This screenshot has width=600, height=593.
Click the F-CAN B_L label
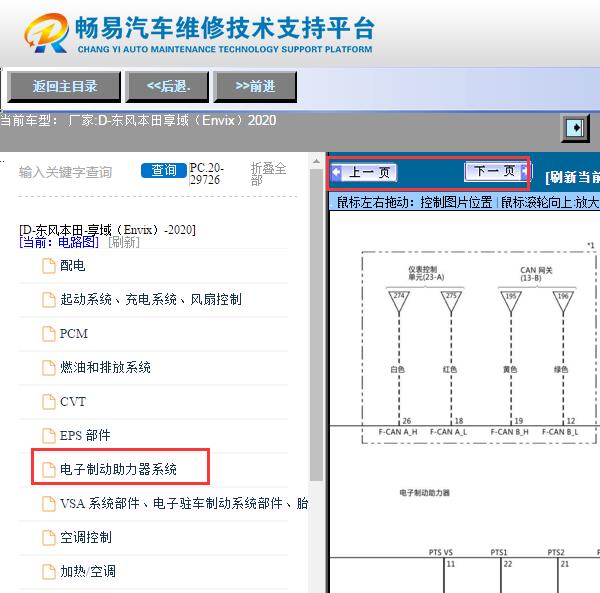[x=560, y=432]
